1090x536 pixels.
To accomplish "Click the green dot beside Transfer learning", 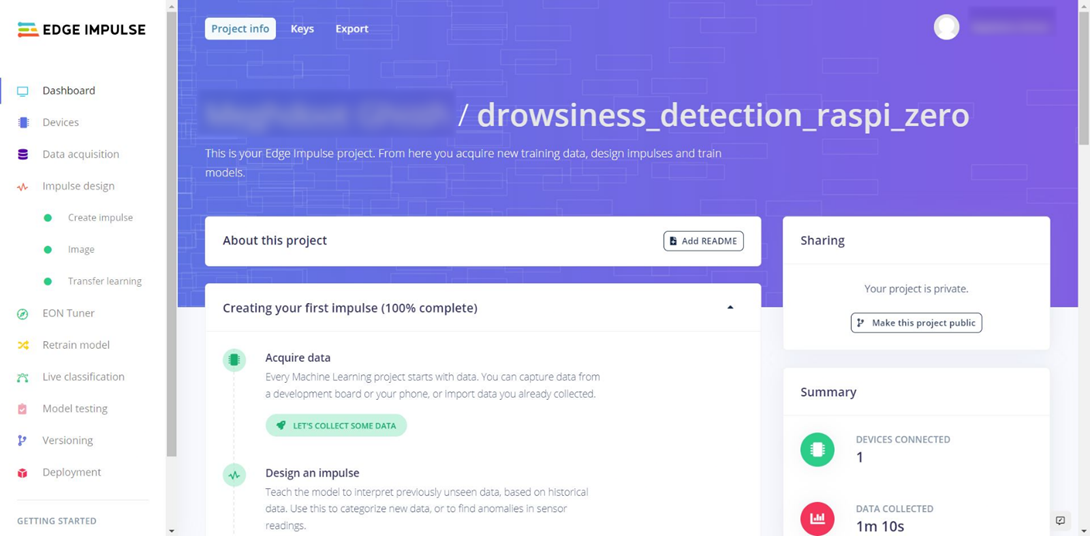I will 47,282.
